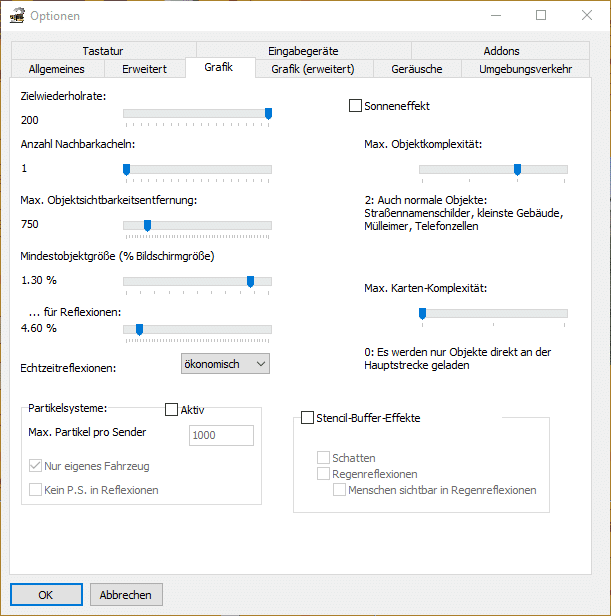Show the Umgebungsverkehr tab
The image size is (611, 616).
525,69
